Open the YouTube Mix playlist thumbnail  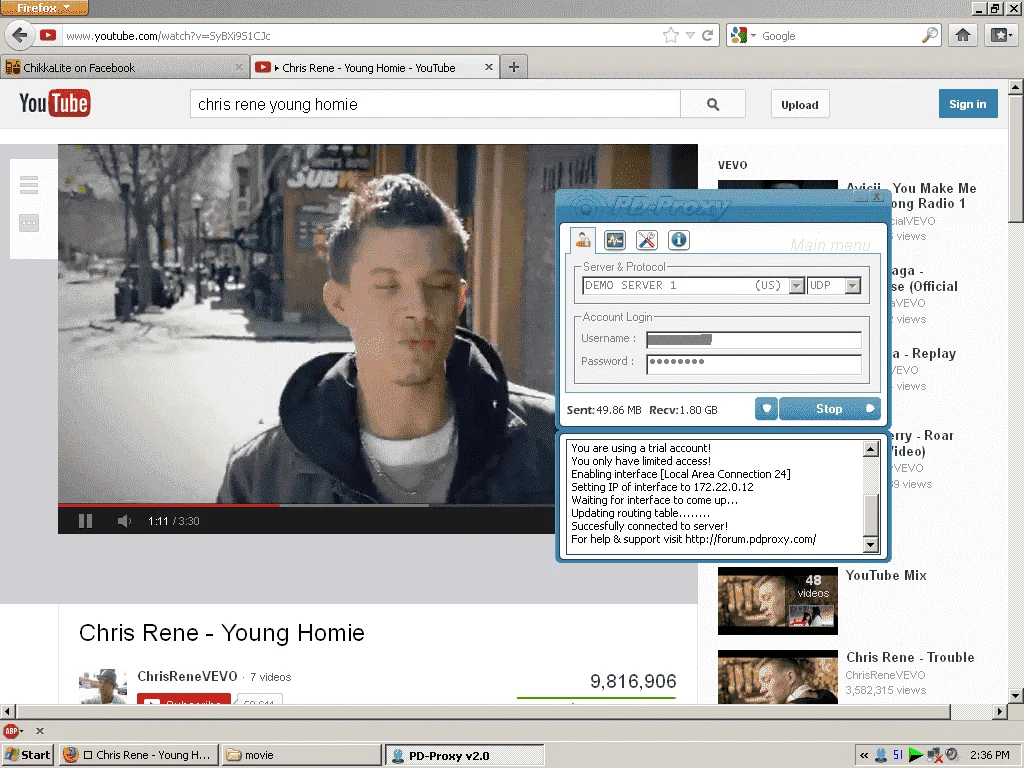[778, 601]
